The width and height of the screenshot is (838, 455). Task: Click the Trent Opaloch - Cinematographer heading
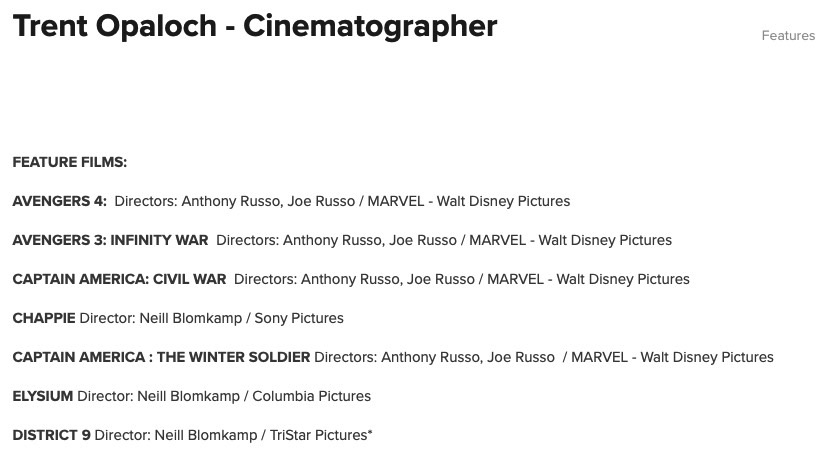point(255,26)
